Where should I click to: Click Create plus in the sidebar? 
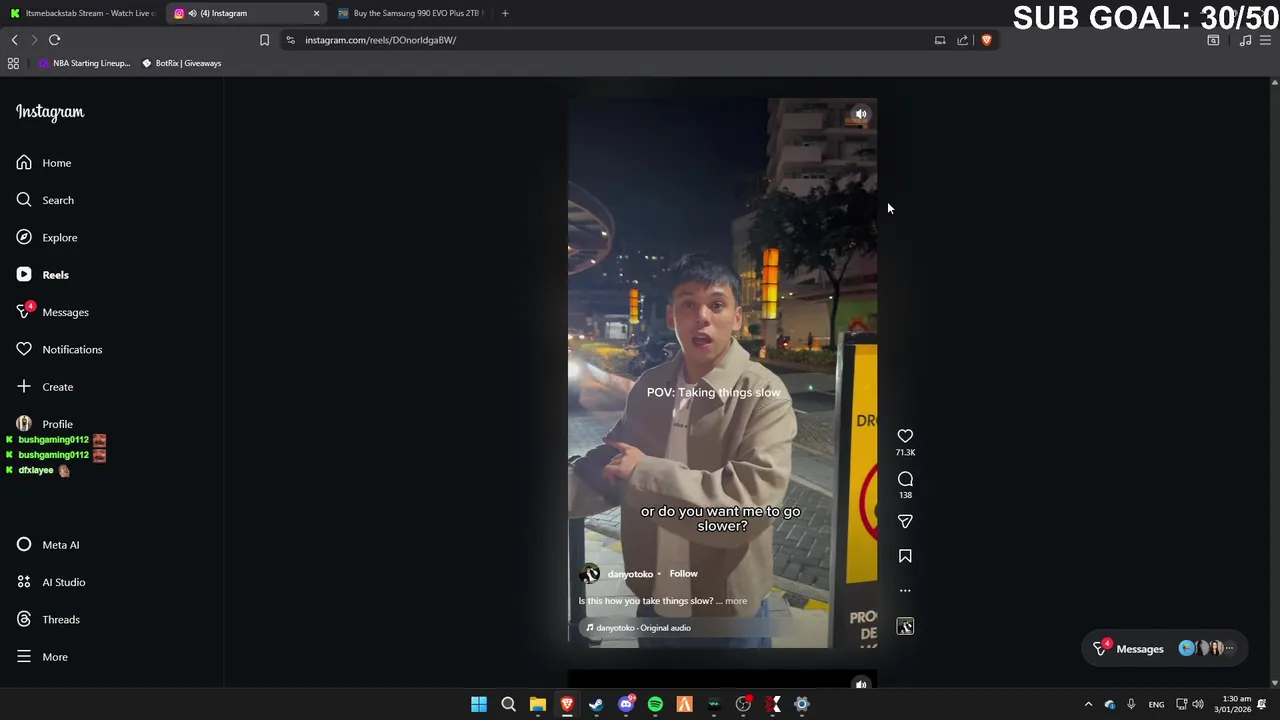point(45,387)
